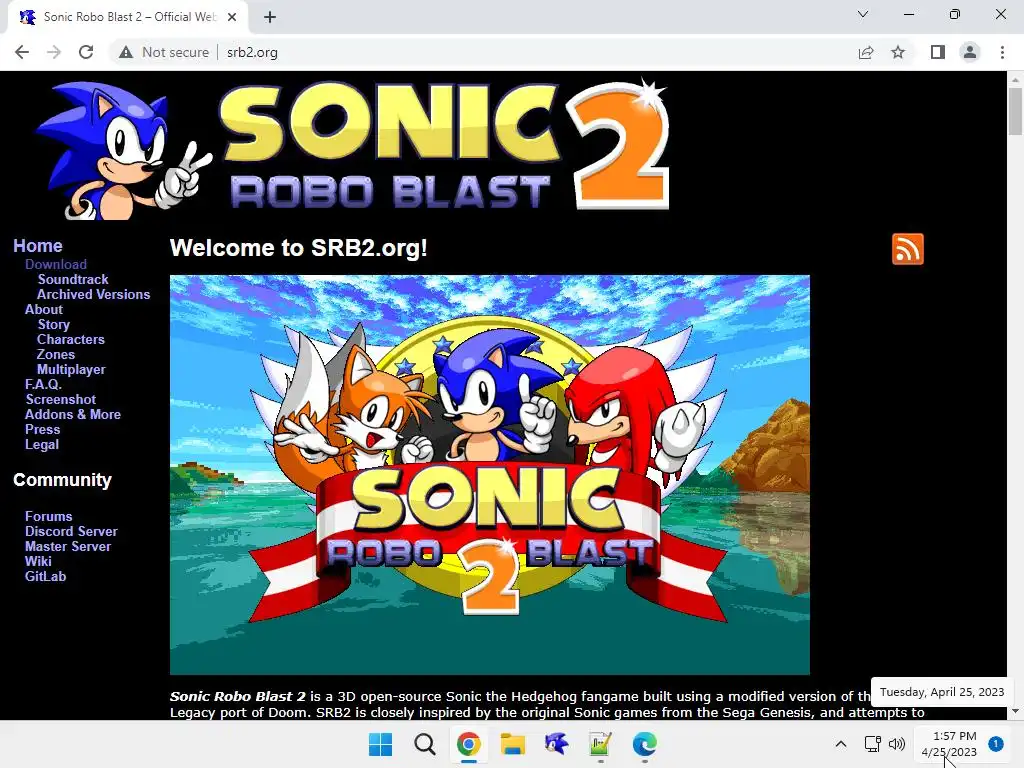Open the Characters link

(71, 339)
